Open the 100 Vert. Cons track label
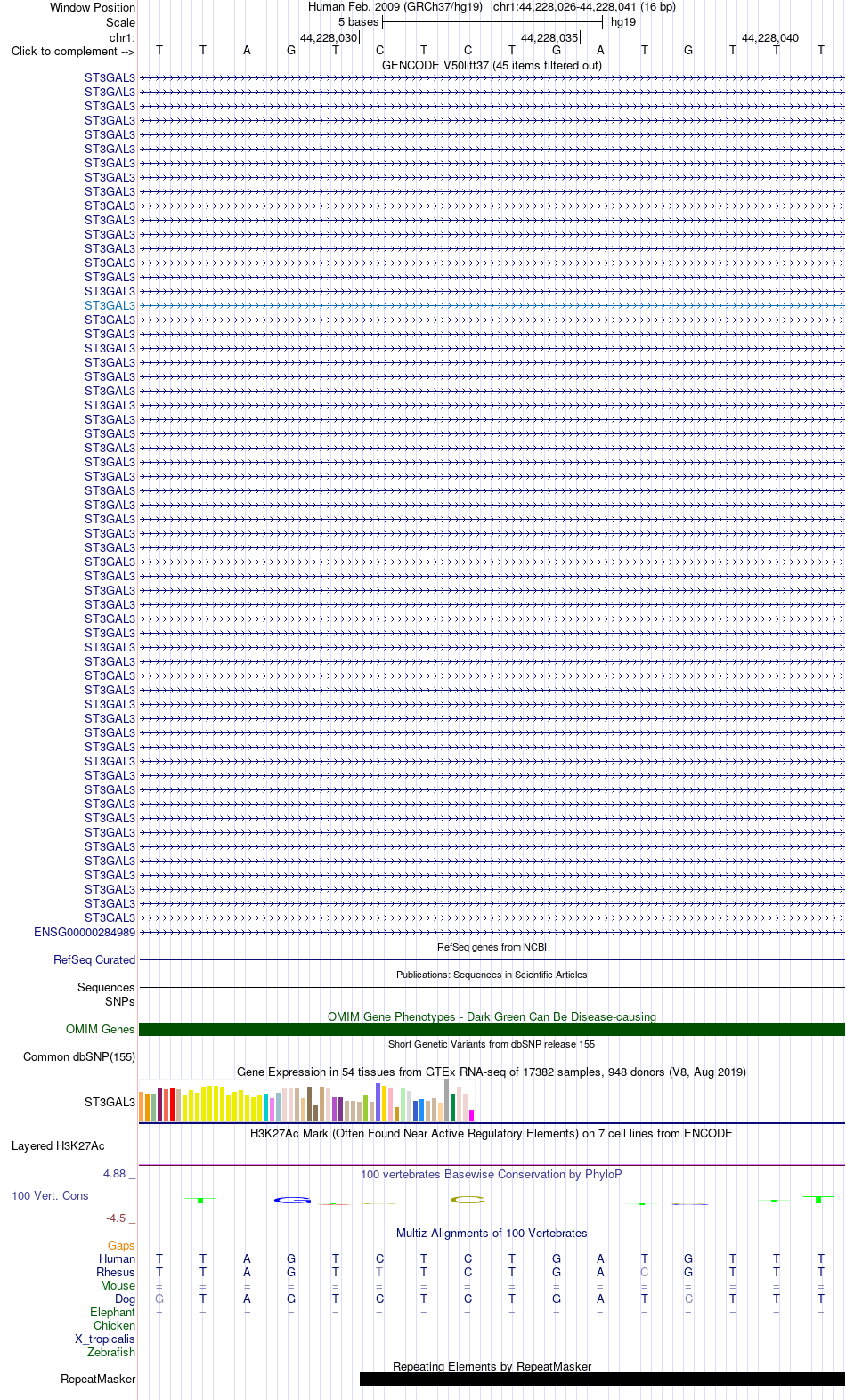The height and width of the screenshot is (1400, 846). click(x=50, y=1195)
